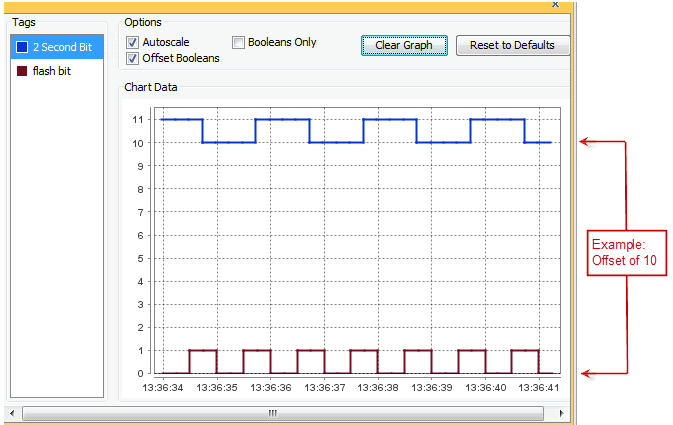The height and width of the screenshot is (425, 673).
Task: Disable the Autoscale checkbox
Action: point(133,43)
